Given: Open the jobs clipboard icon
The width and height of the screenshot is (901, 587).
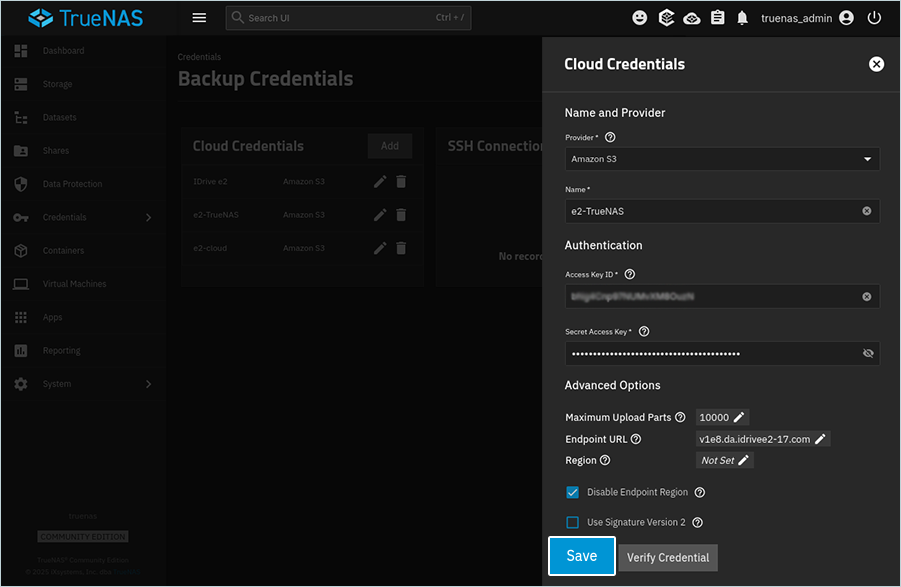Looking at the screenshot, I should (717, 18).
